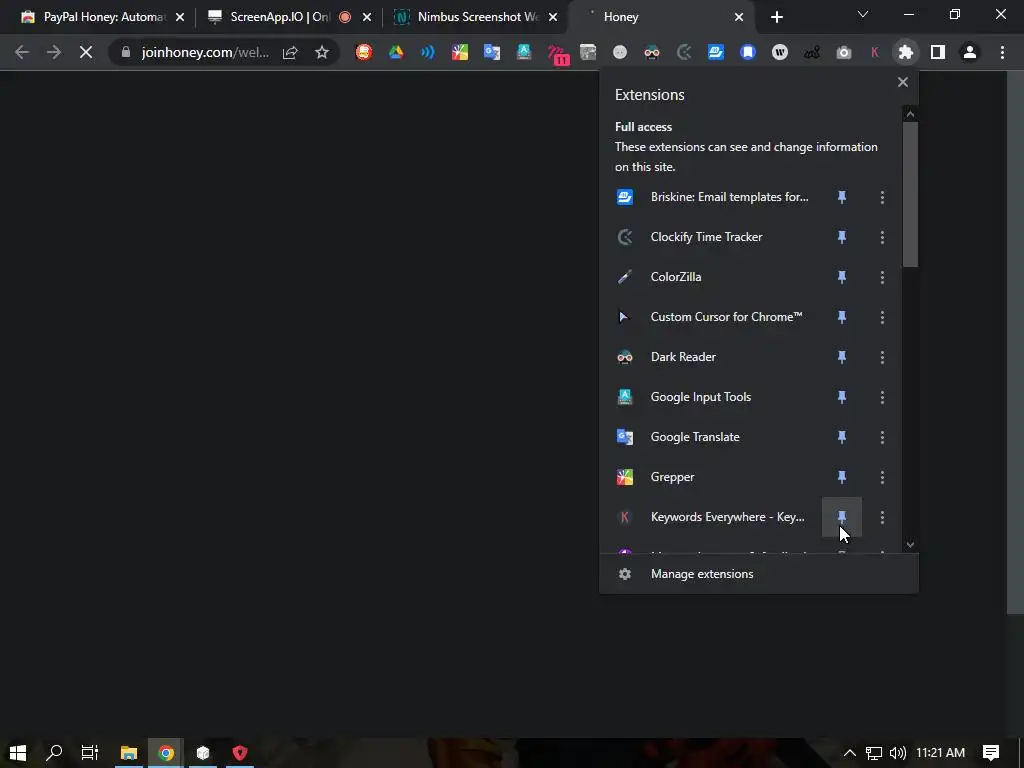
Task: Open Google Input Tools from the toolbar
Action: click(x=524, y=52)
